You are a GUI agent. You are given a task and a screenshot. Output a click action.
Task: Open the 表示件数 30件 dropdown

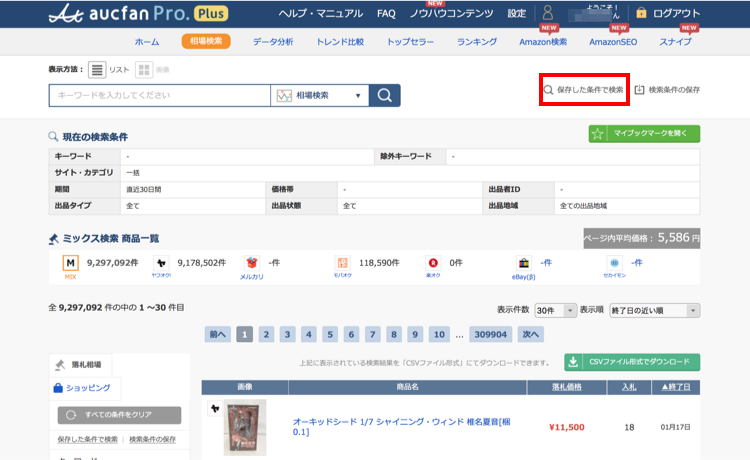[x=556, y=310]
